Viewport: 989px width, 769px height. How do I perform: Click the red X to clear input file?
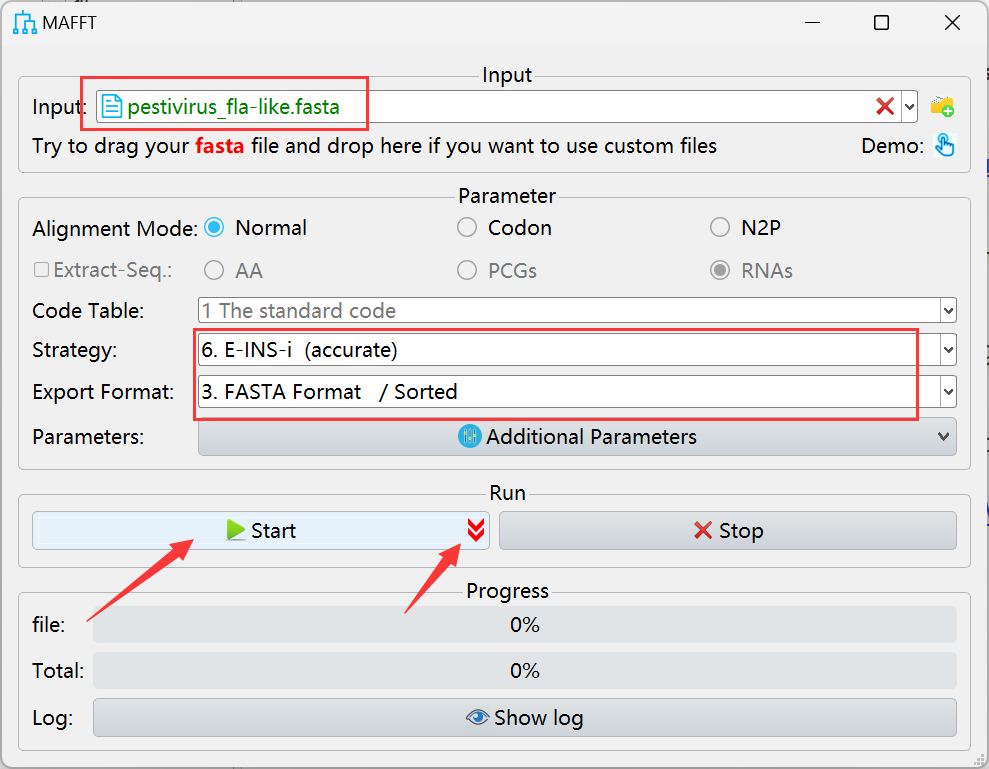click(884, 106)
